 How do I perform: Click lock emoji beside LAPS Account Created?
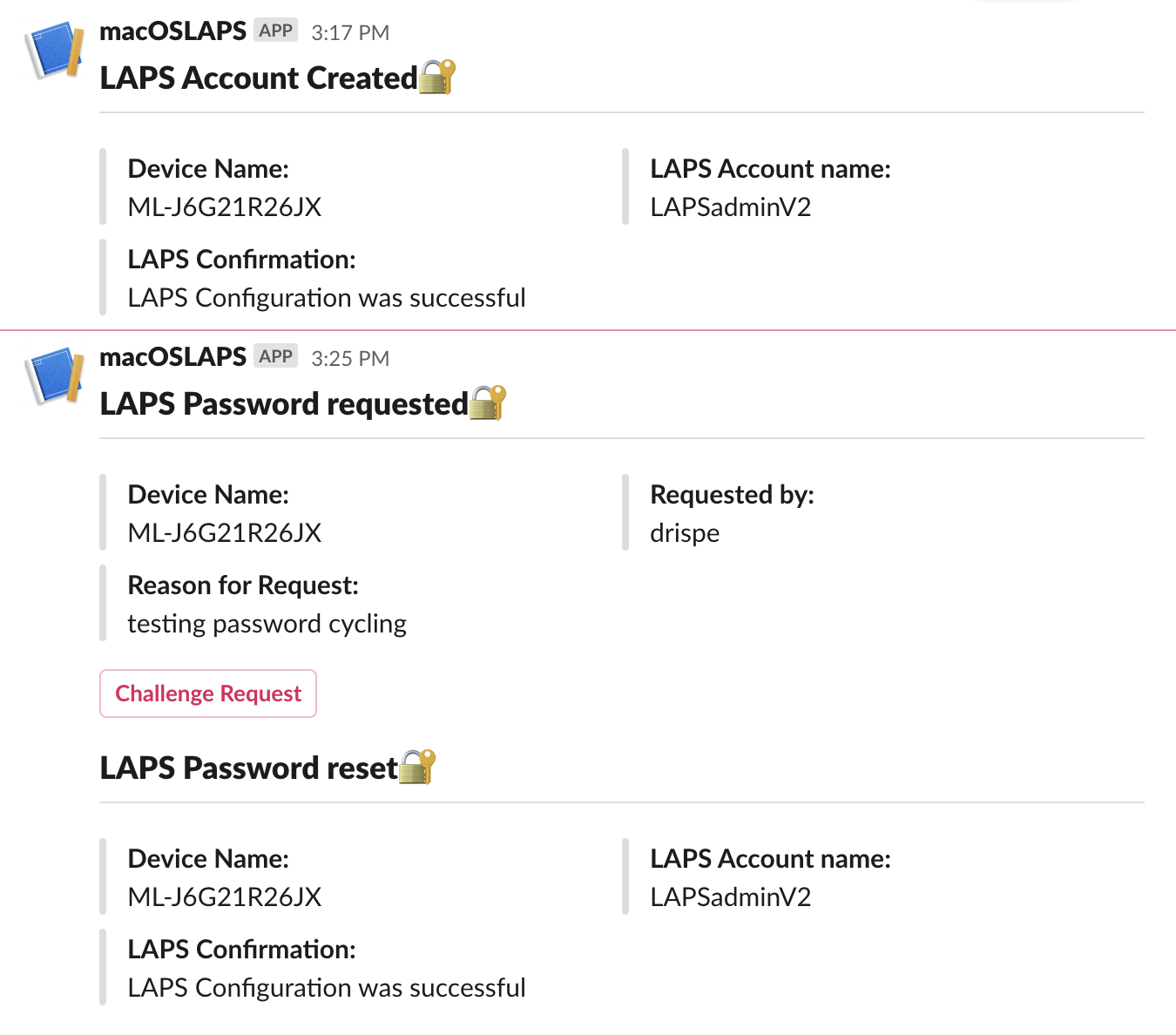437,77
